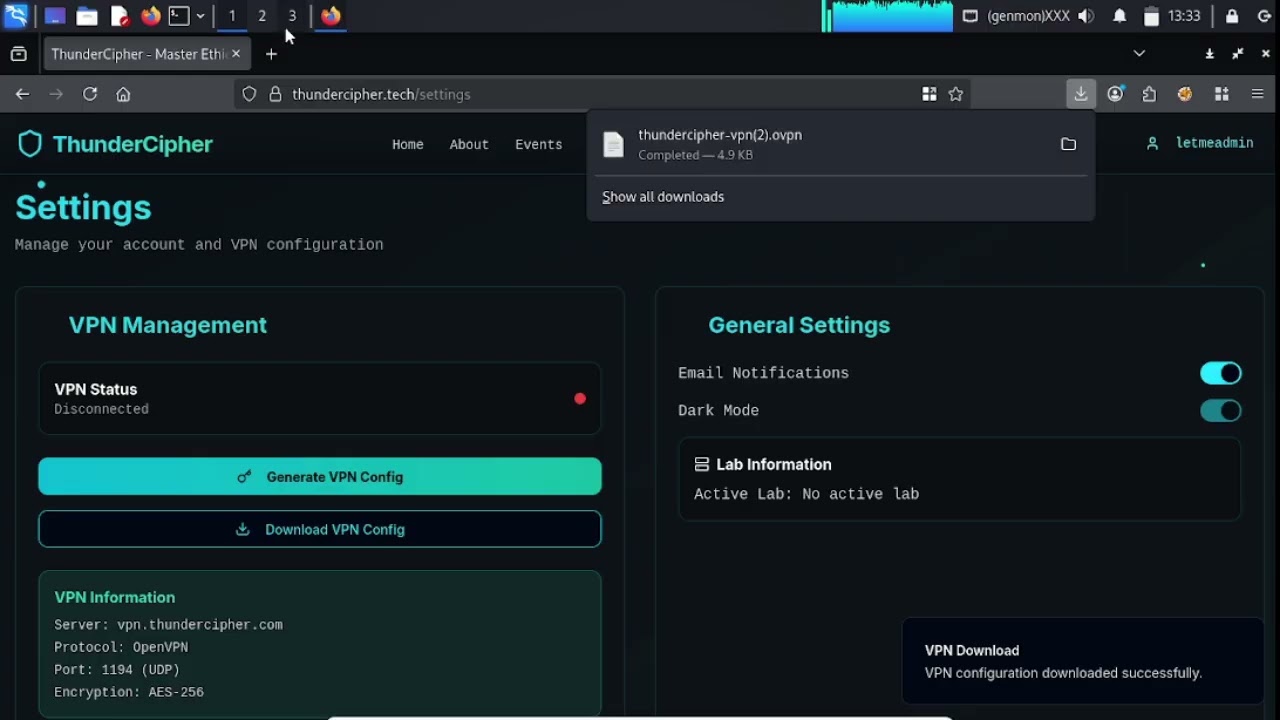The height and width of the screenshot is (720, 1280).
Task: Show downloaded file in folder
Action: (1068, 145)
